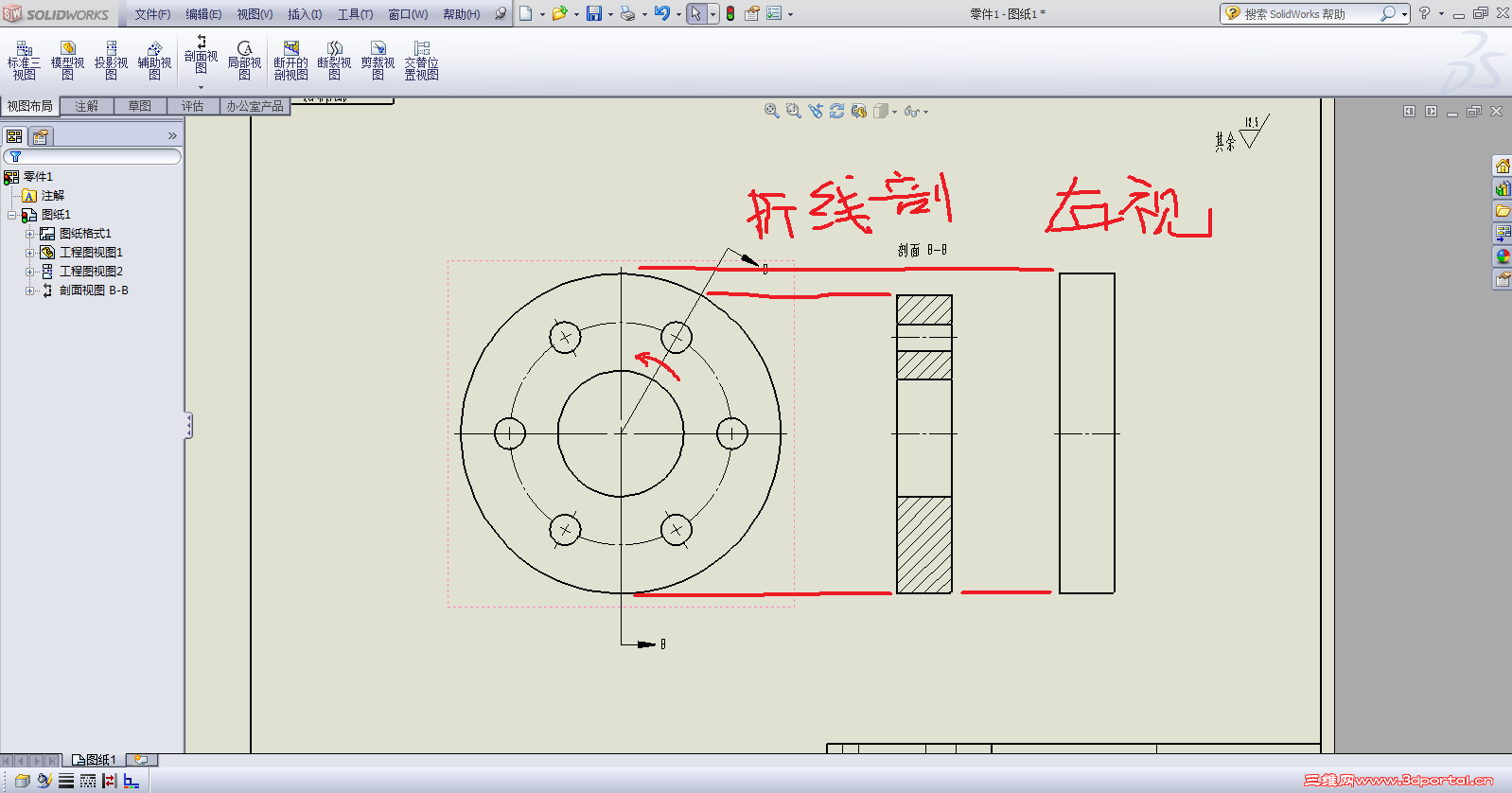Open the 文件(F) menu
The height and width of the screenshot is (793, 1512).
(152, 14)
